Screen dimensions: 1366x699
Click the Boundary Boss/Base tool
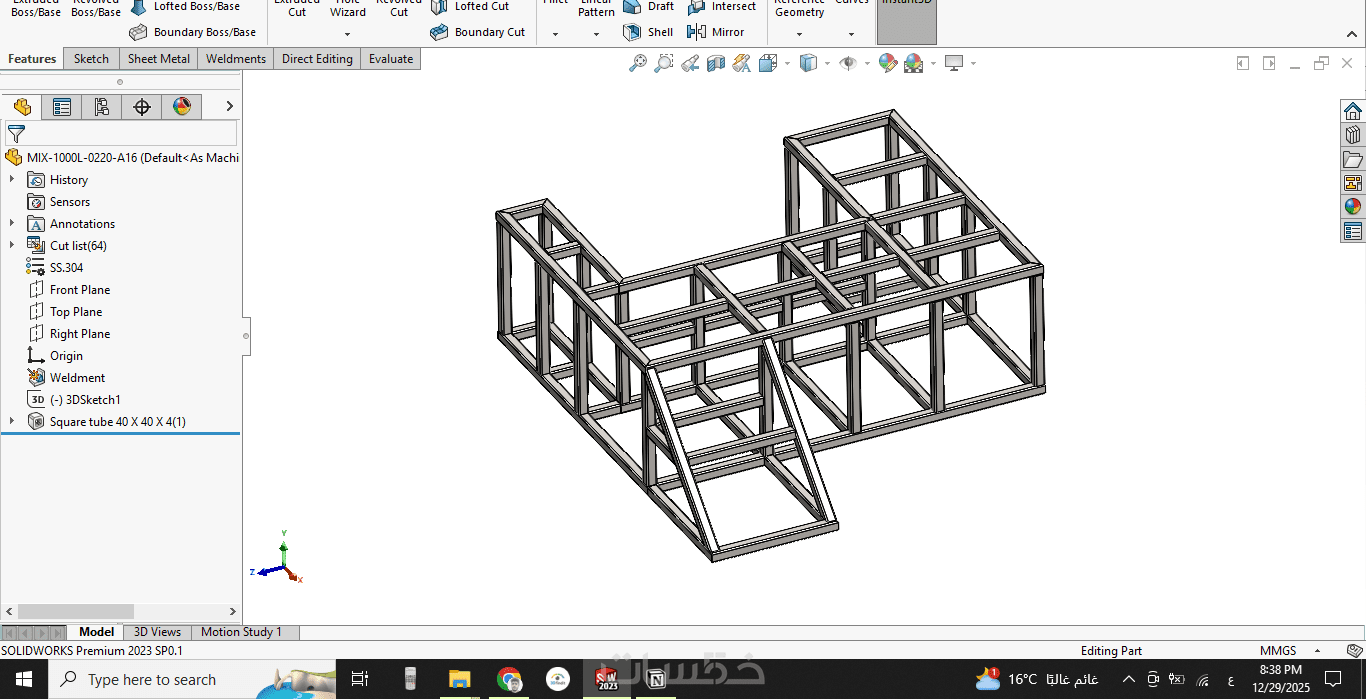(193, 32)
